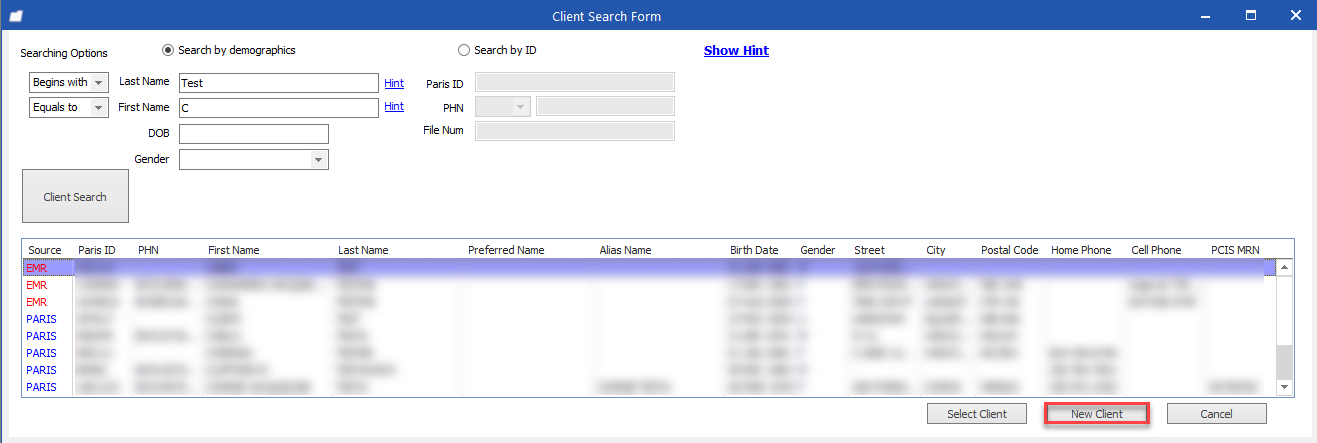Click the City column header
Screen dimensions: 1317x443
936,250
